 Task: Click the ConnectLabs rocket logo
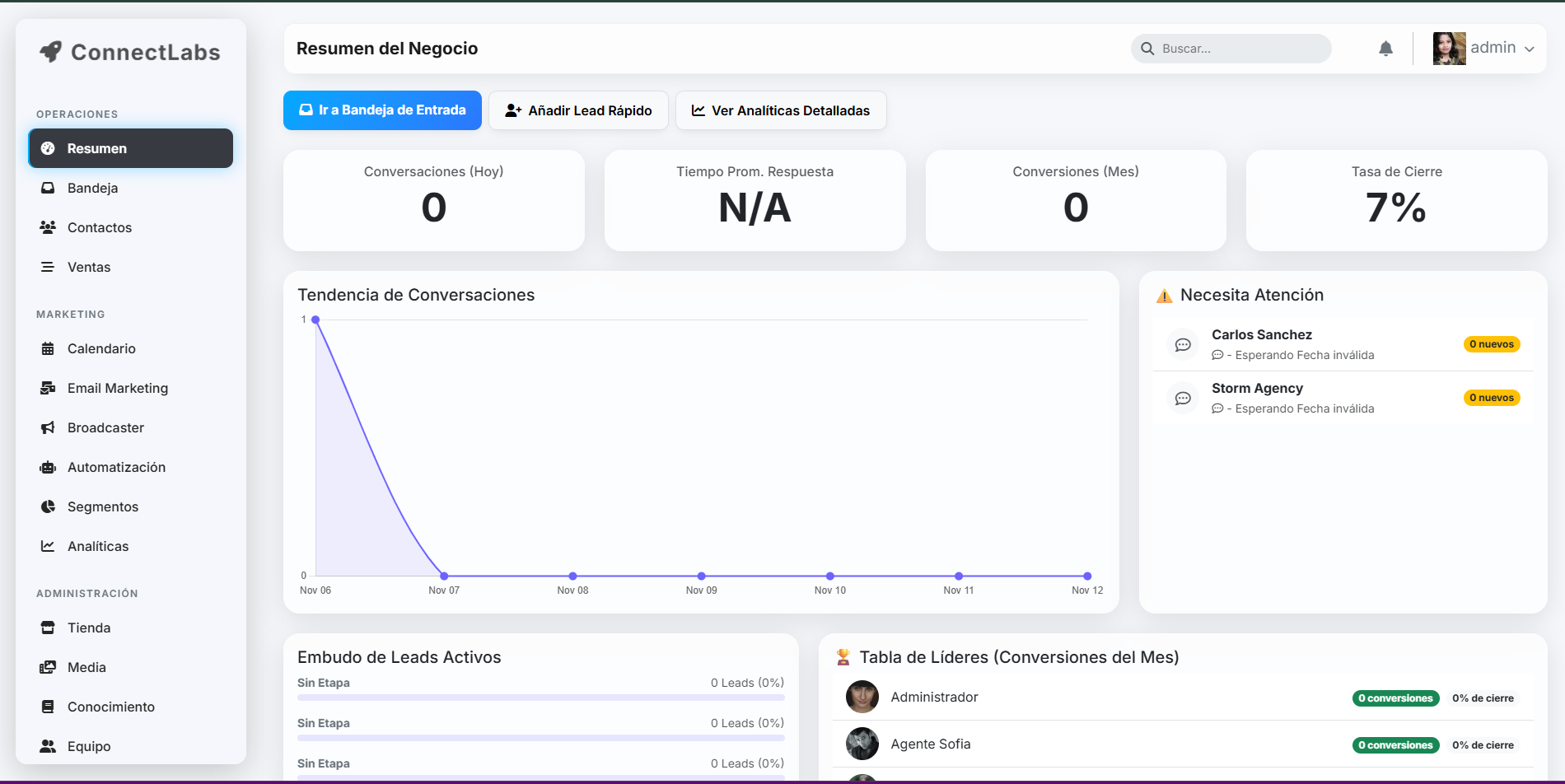click(x=51, y=51)
